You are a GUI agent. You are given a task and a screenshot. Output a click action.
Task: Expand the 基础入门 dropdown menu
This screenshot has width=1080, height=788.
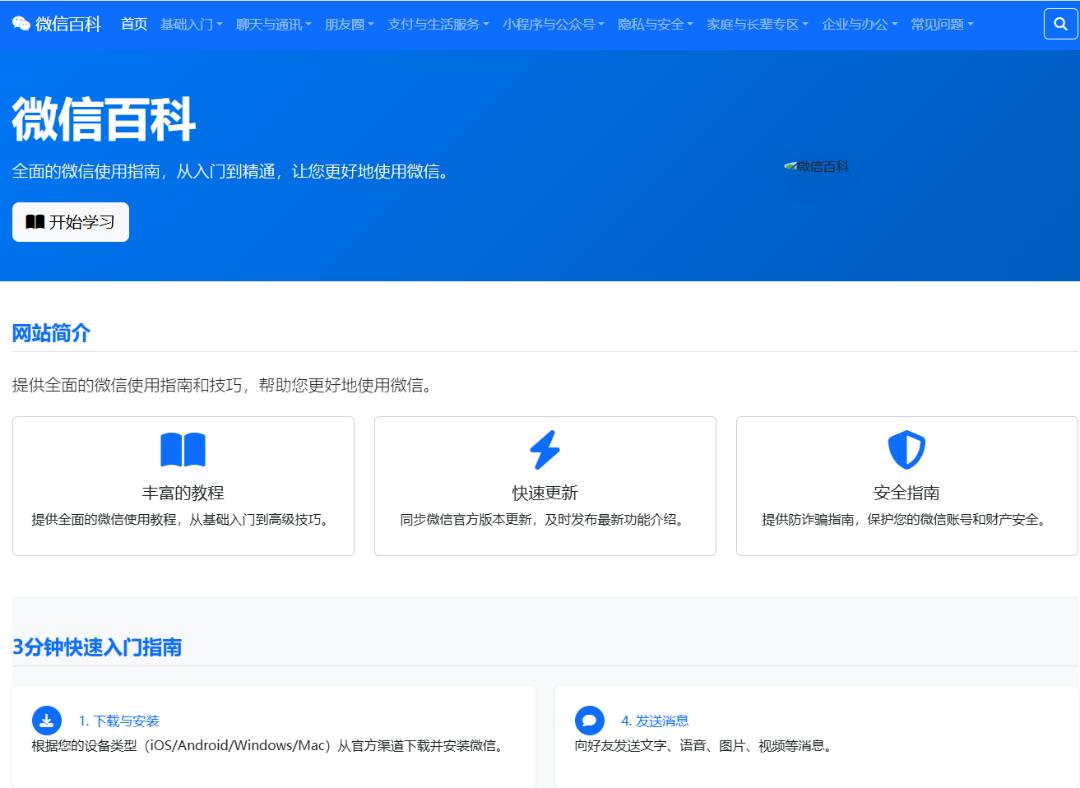pos(191,24)
